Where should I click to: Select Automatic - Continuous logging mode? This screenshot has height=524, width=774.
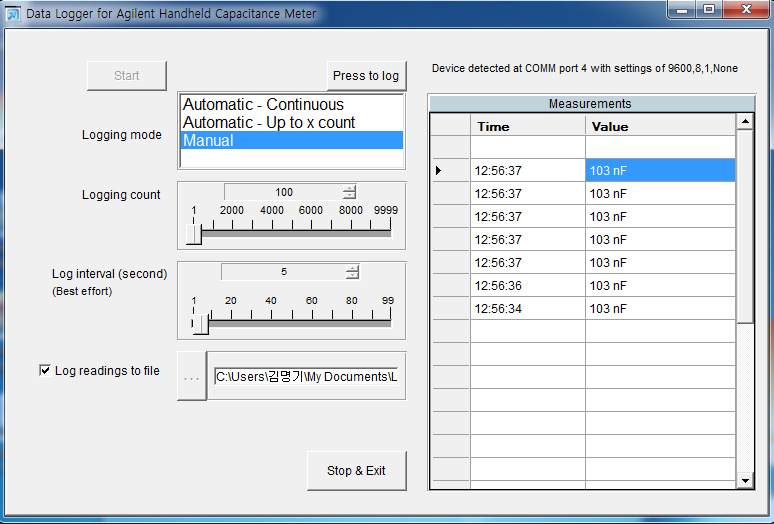click(263, 105)
